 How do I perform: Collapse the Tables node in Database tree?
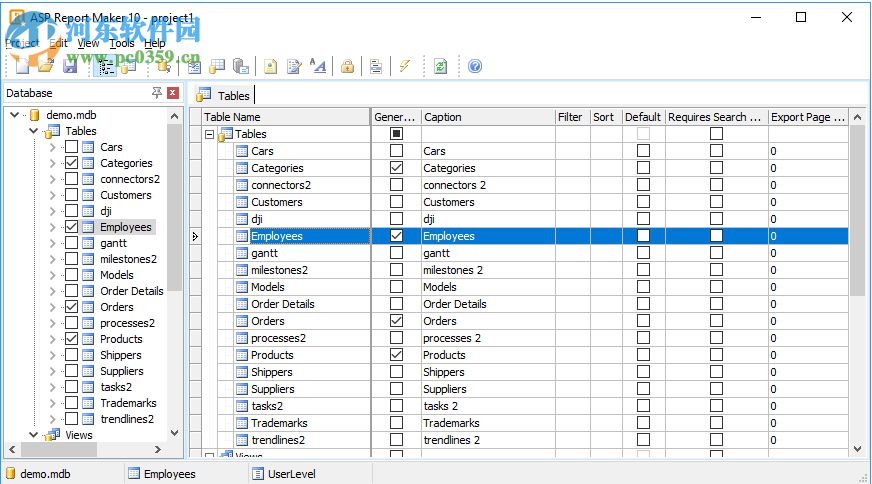(33, 131)
